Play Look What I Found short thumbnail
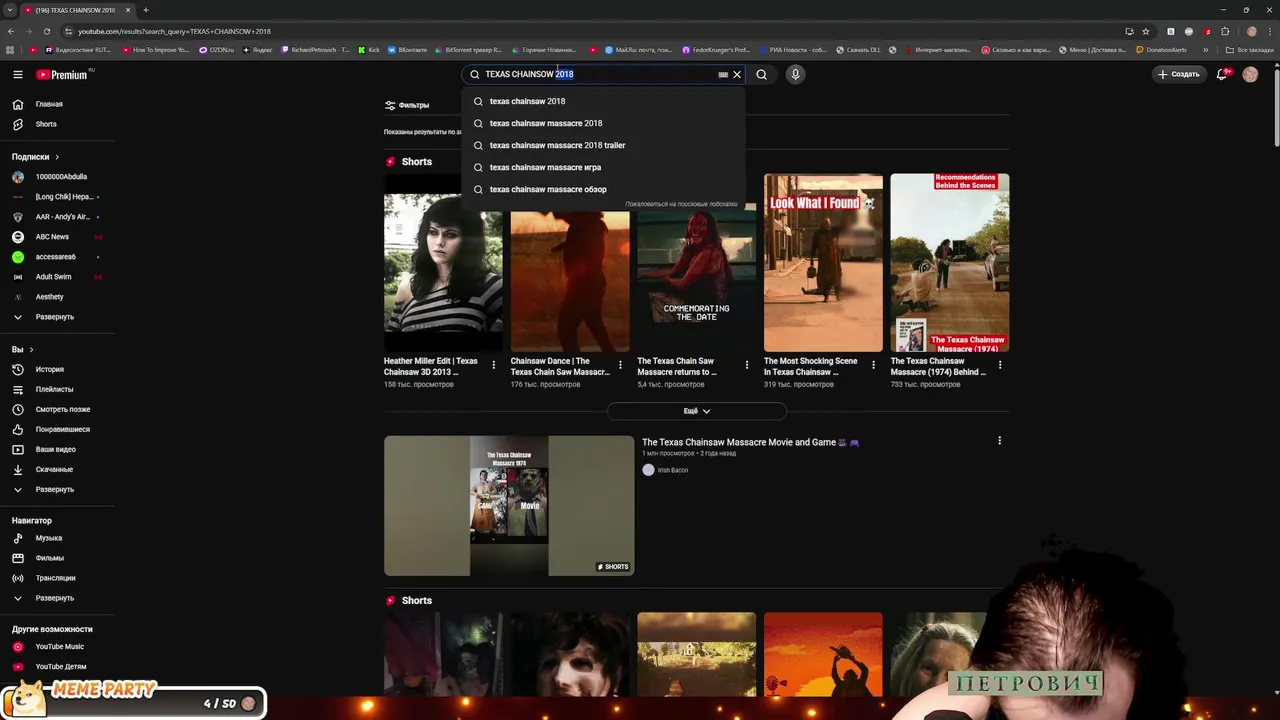 (823, 263)
